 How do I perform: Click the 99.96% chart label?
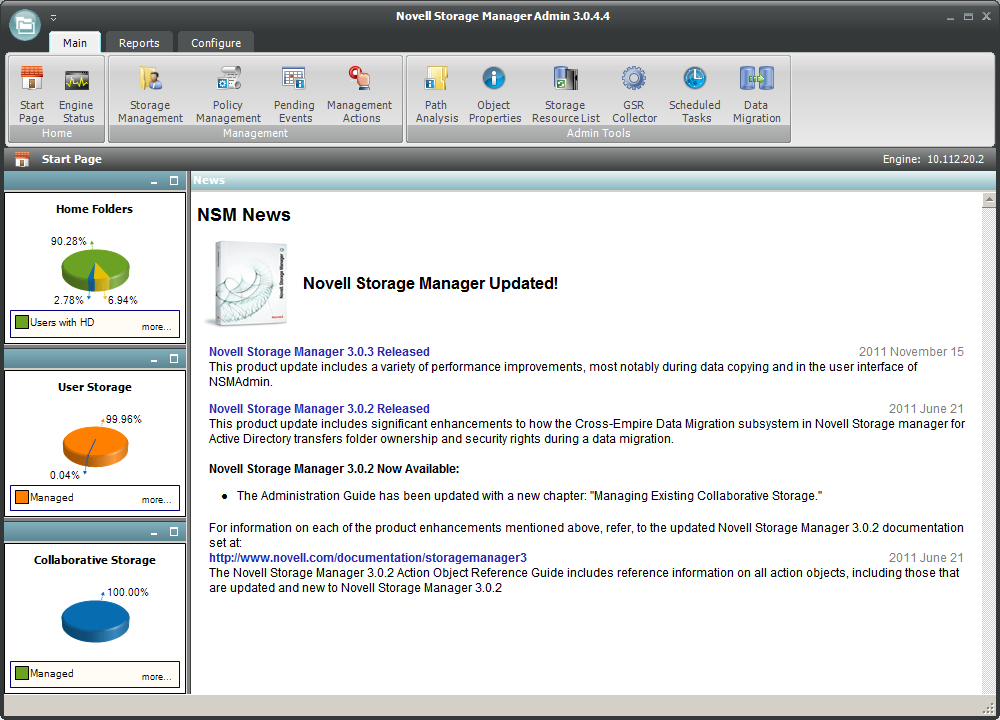pos(124,419)
